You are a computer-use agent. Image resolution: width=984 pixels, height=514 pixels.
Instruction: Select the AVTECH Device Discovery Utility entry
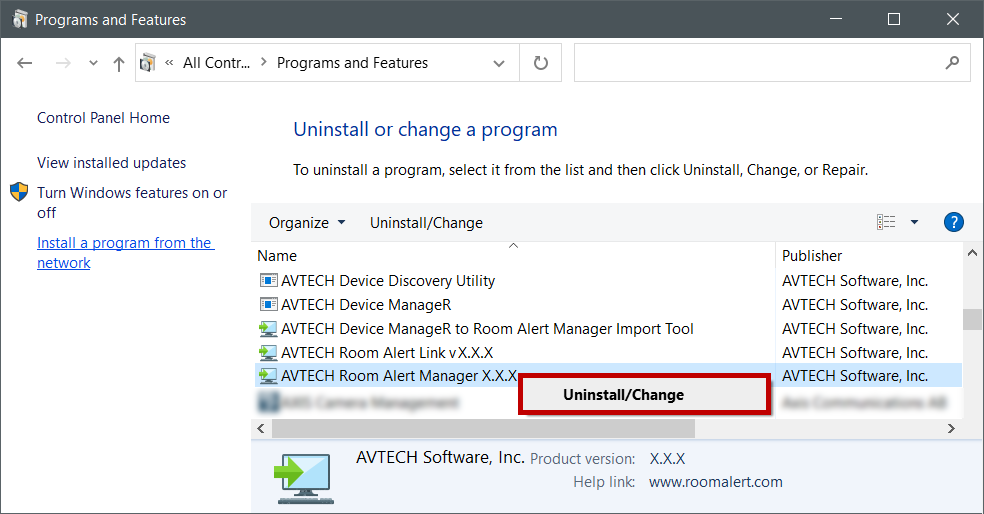pos(388,281)
